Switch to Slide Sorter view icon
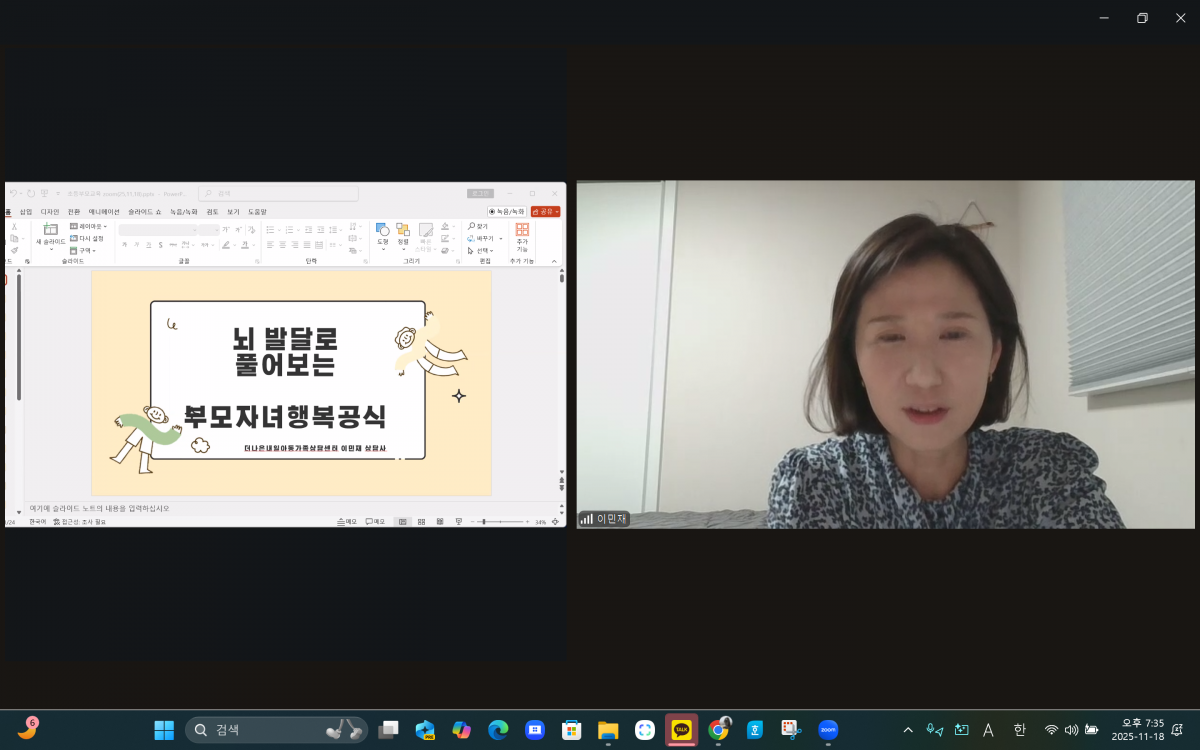1200x750 pixels. point(422,522)
